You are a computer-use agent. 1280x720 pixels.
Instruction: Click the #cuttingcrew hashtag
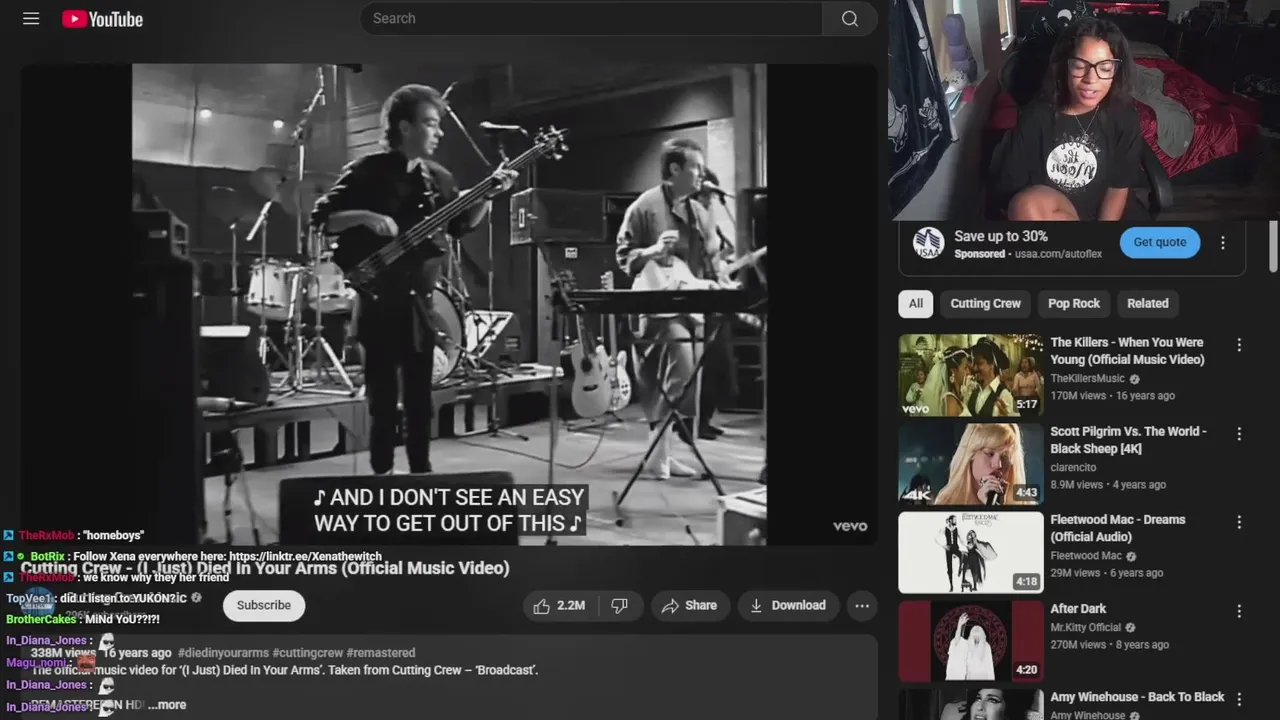pyautogui.click(x=307, y=653)
